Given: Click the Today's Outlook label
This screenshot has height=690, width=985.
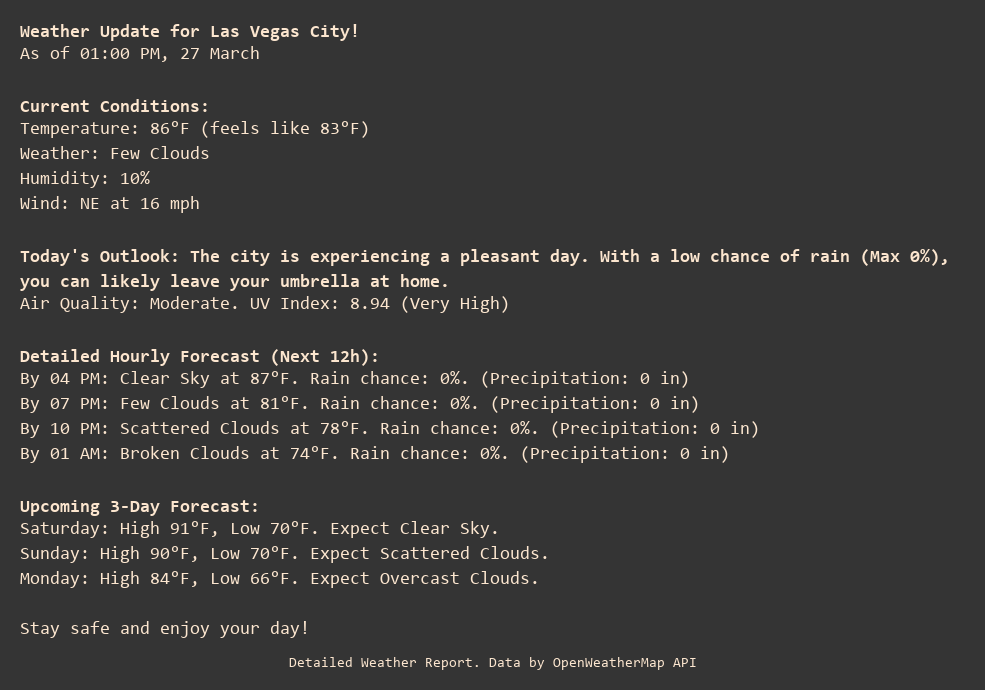Looking at the screenshot, I should (99, 256).
